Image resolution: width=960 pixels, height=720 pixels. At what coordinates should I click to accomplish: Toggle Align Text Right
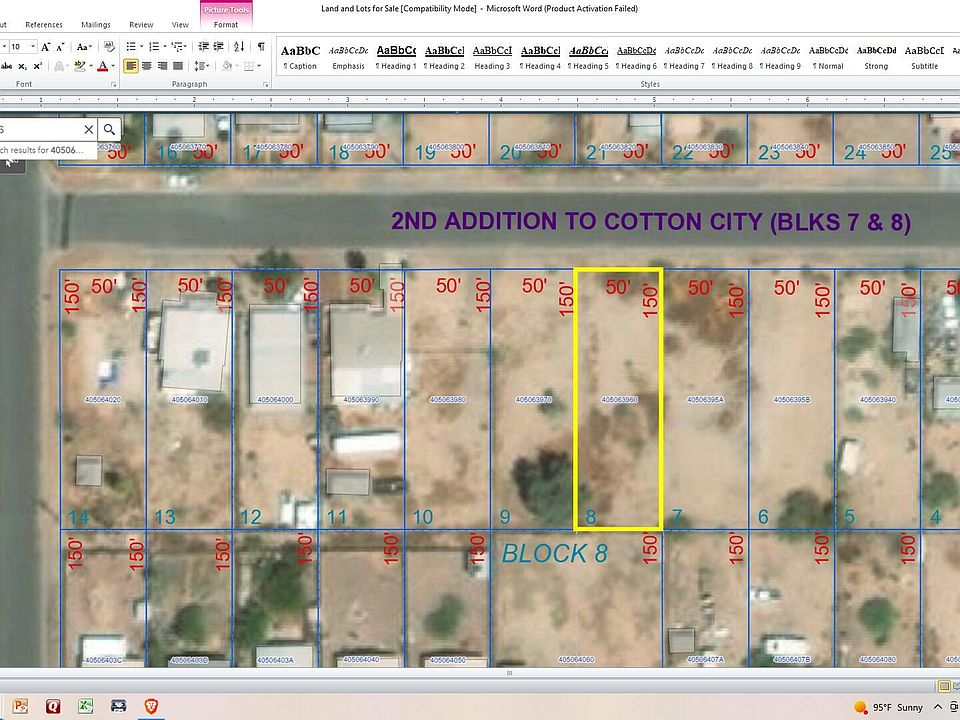click(162, 66)
